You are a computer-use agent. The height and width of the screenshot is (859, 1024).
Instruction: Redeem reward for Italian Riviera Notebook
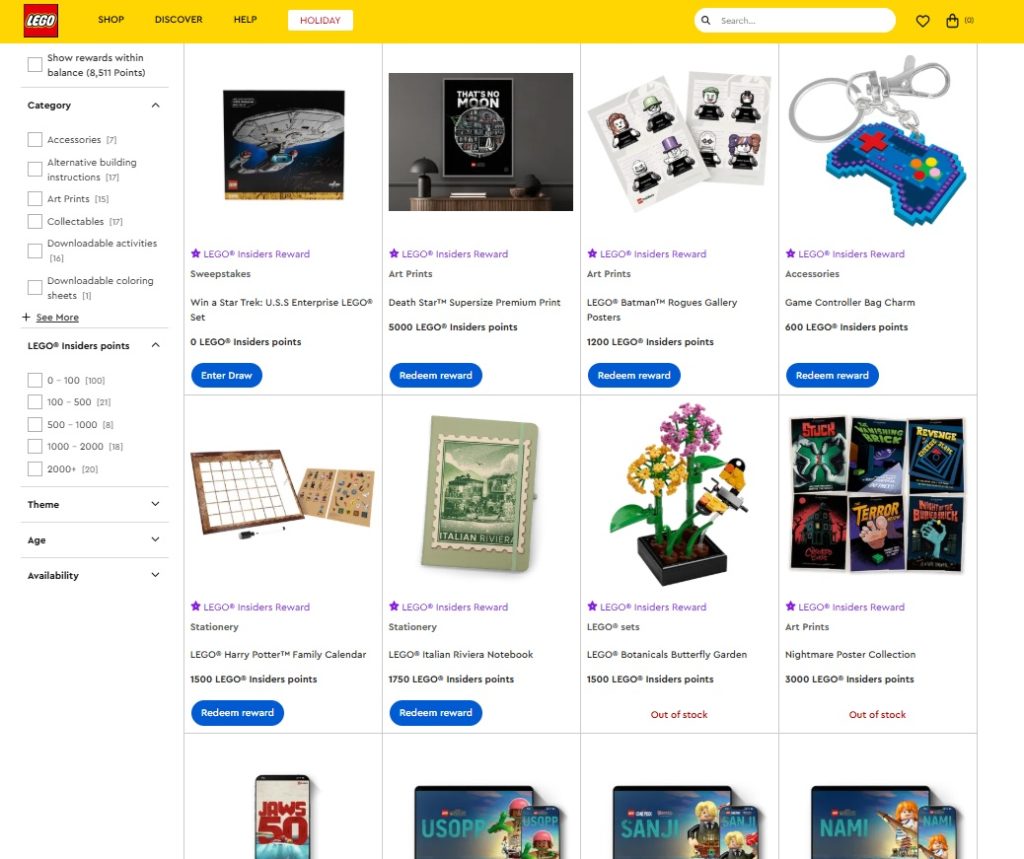436,713
